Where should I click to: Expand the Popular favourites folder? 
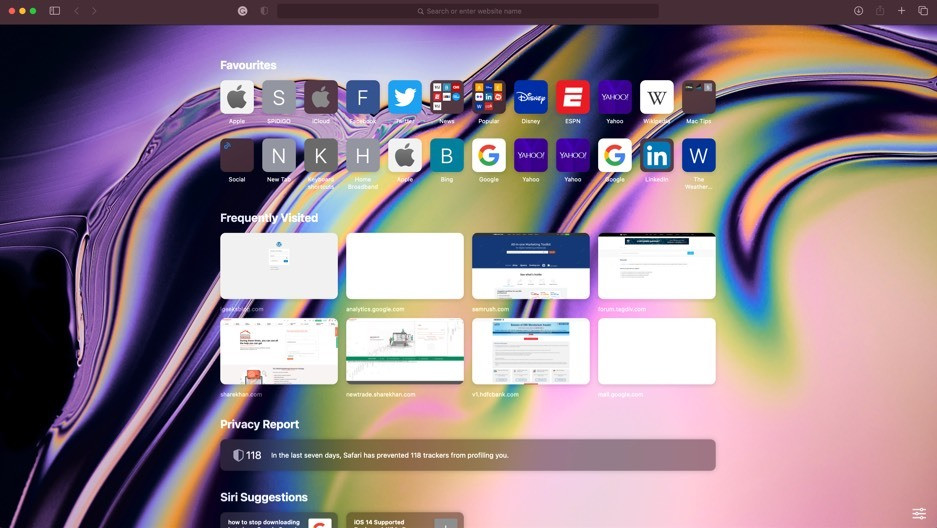coord(489,97)
